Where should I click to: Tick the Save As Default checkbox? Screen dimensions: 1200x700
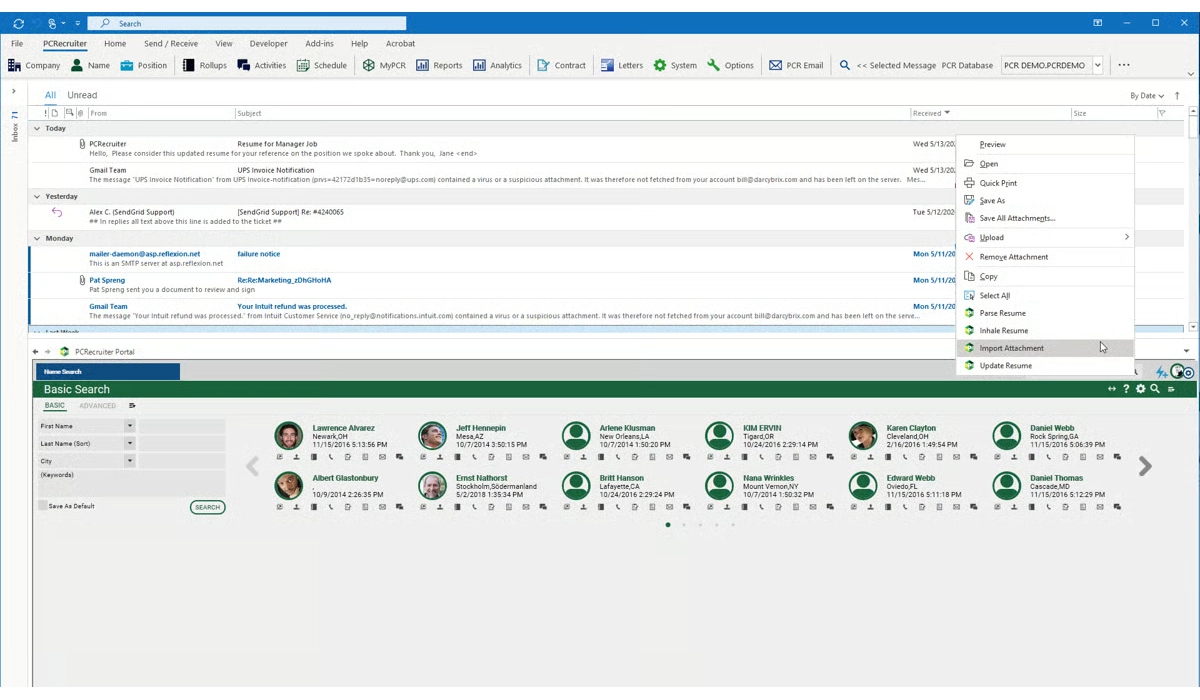(x=43, y=506)
